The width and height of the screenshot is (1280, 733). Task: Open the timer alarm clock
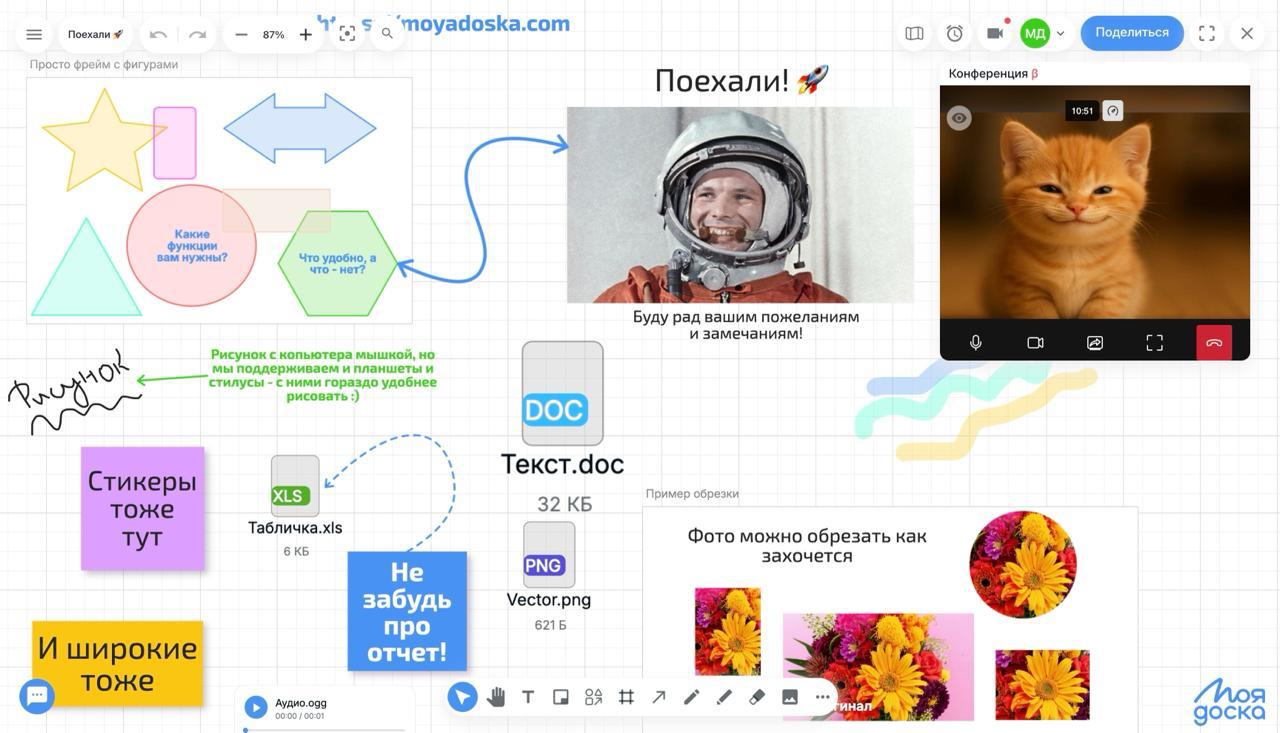pyautogui.click(x=955, y=33)
